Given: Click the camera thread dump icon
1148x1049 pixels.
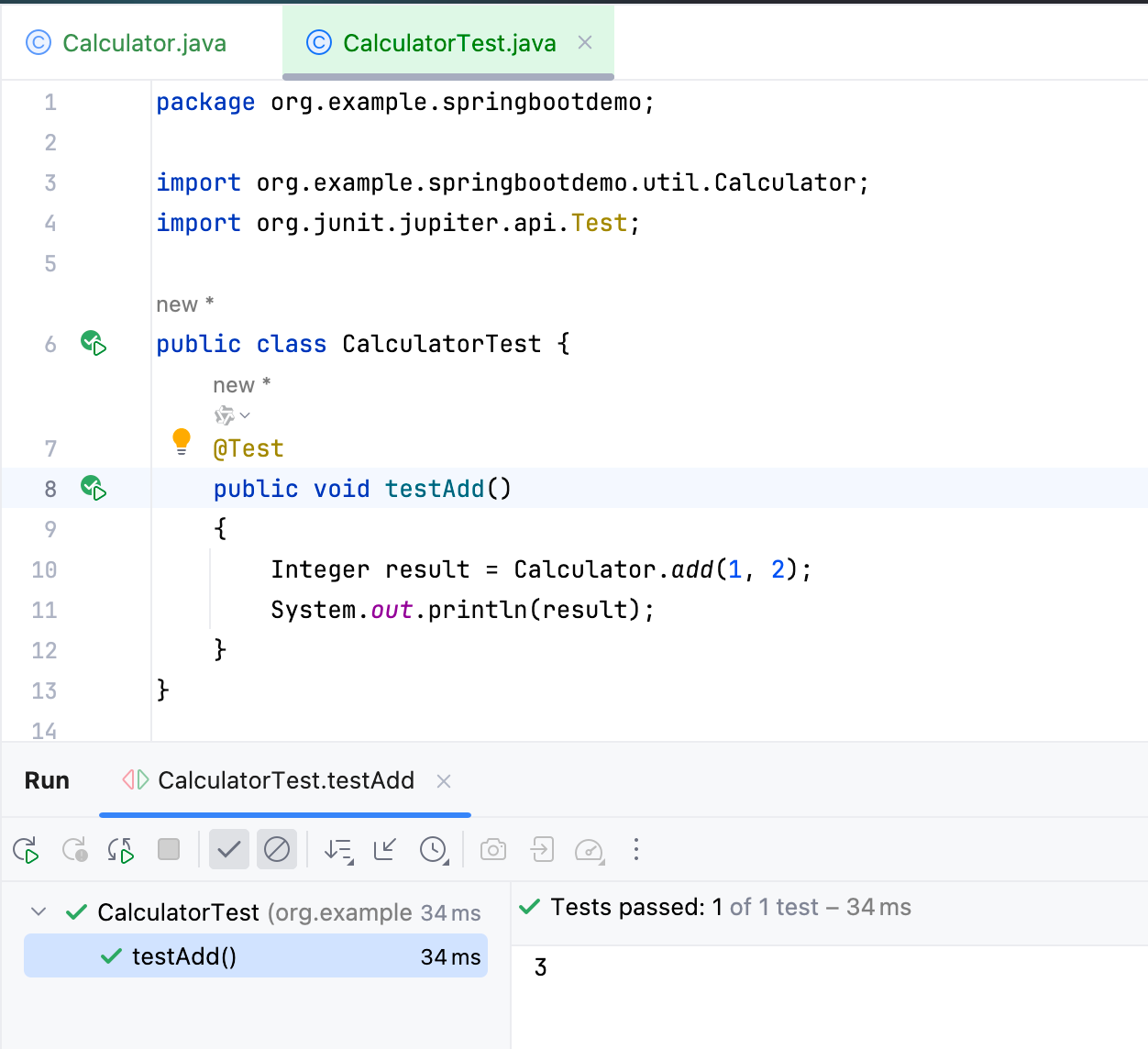Looking at the screenshot, I should point(493,850).
